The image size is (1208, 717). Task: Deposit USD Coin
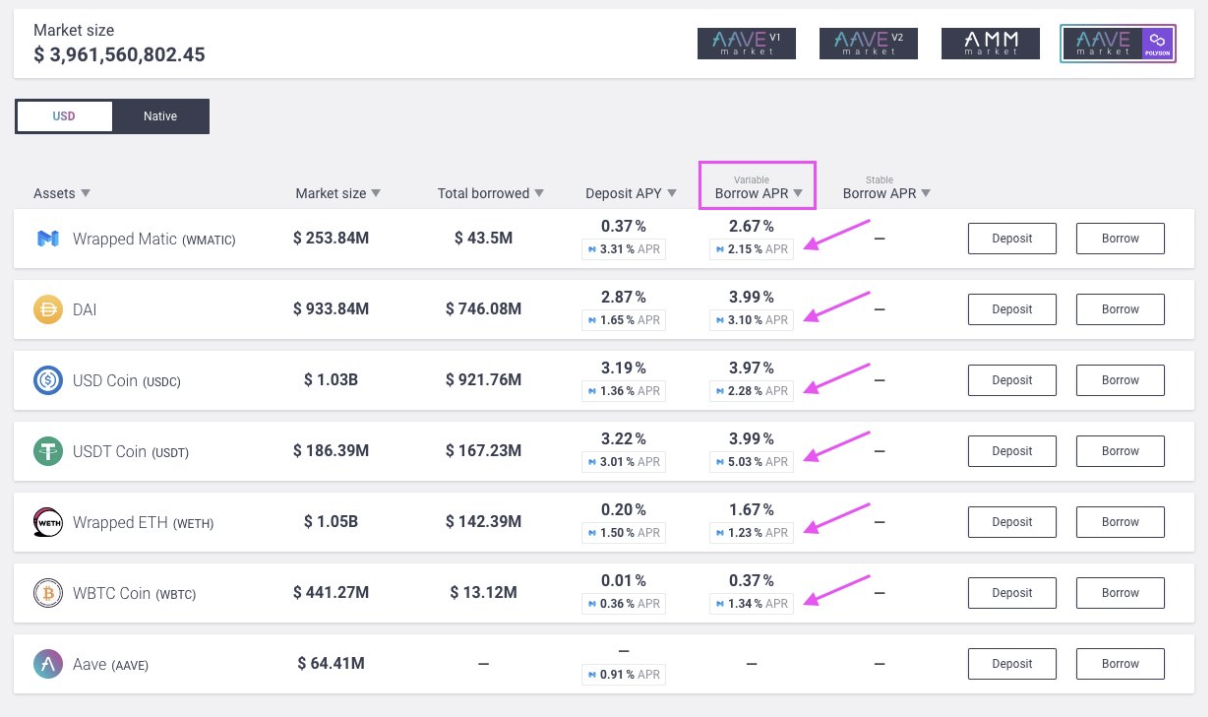pyautogui.click(x=1012, y=381)
